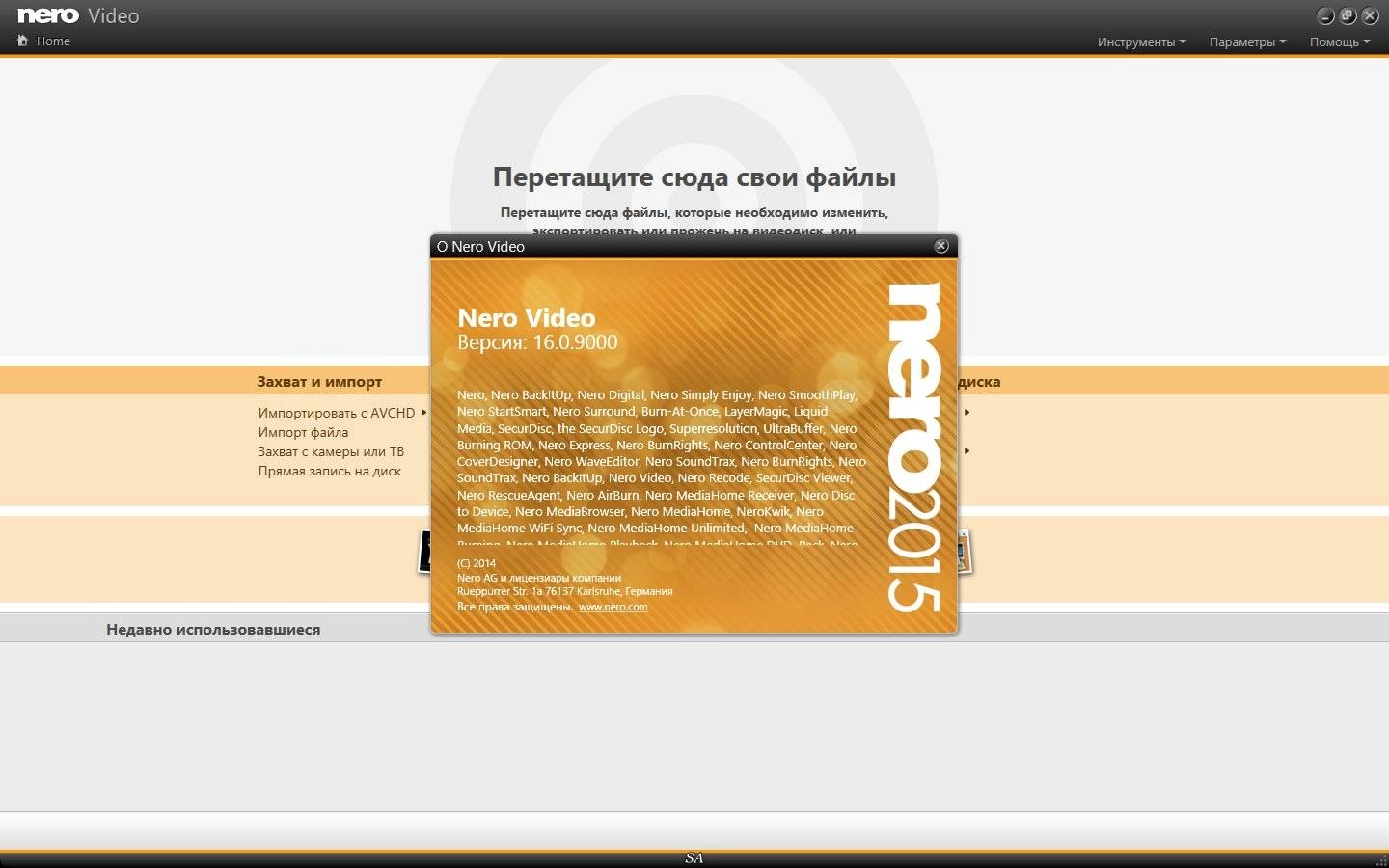Close the О Nero Video dialog
This screenshot has width=1389, height=868.
click(x=941, y=246)
